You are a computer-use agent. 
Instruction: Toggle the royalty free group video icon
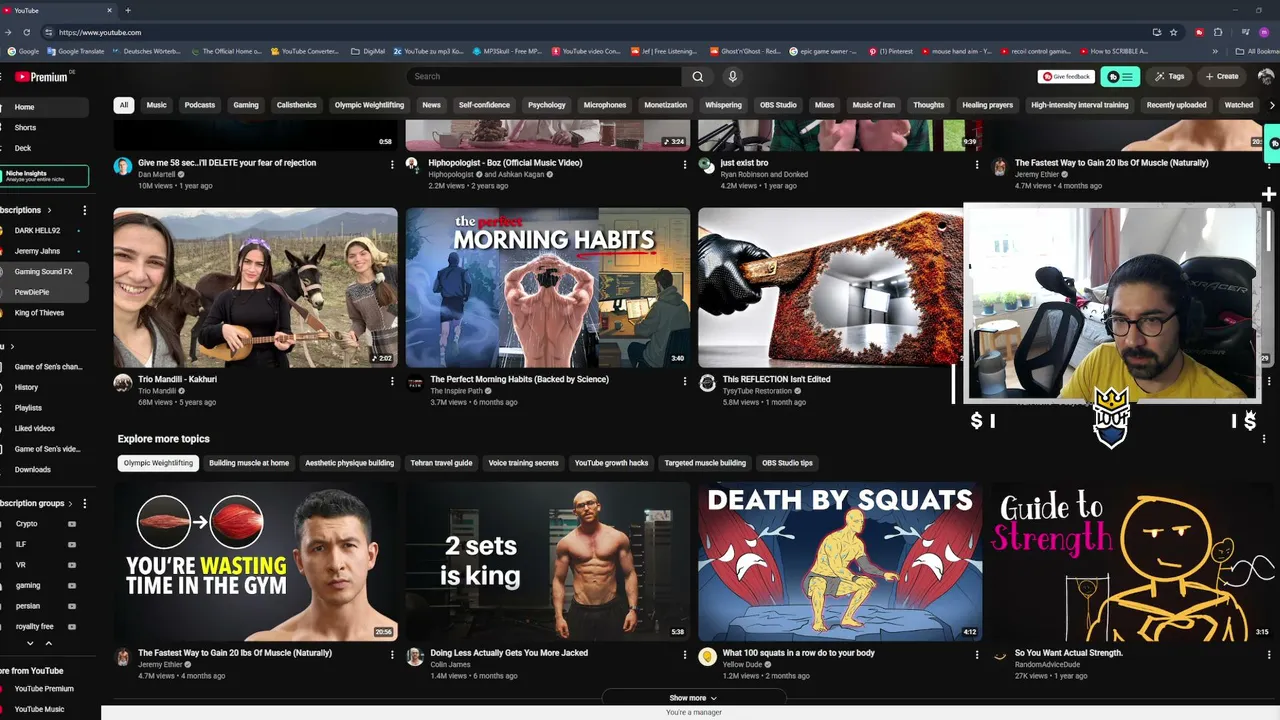72,626
